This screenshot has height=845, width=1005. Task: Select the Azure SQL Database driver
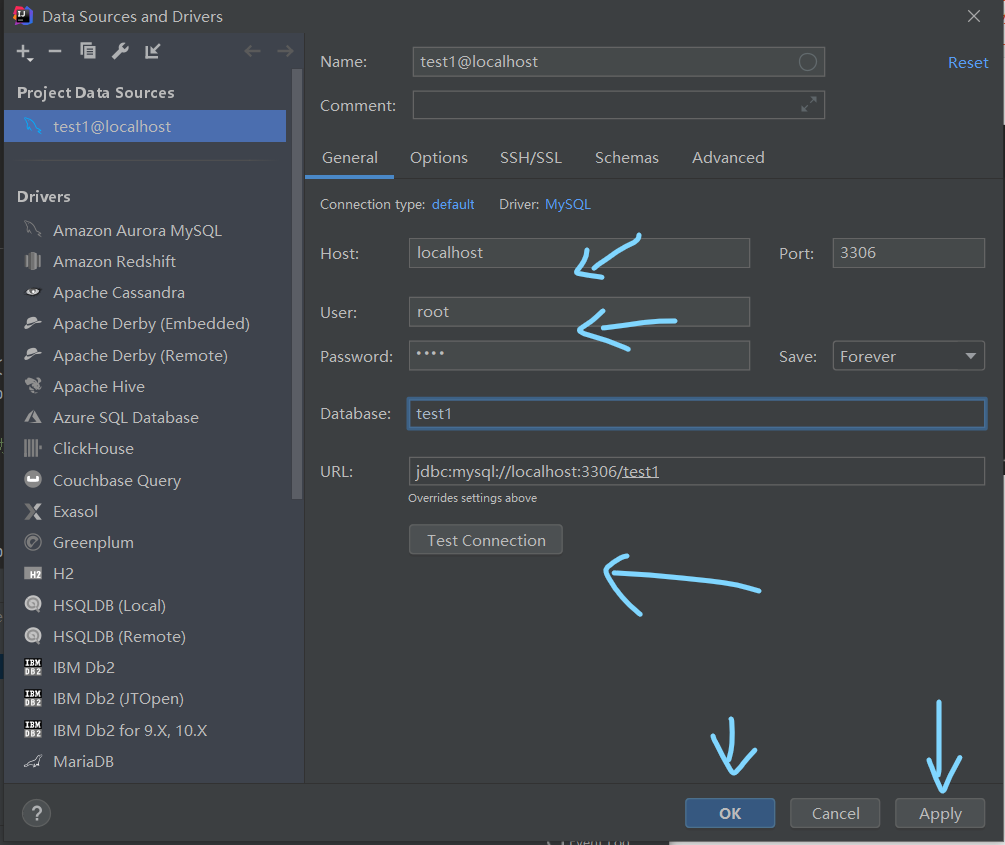point(126,417)
